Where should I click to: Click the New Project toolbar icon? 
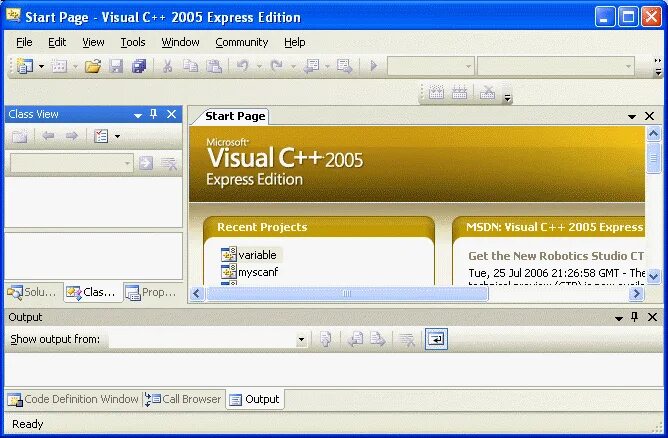pyautogui.click(x=25, y=66)
